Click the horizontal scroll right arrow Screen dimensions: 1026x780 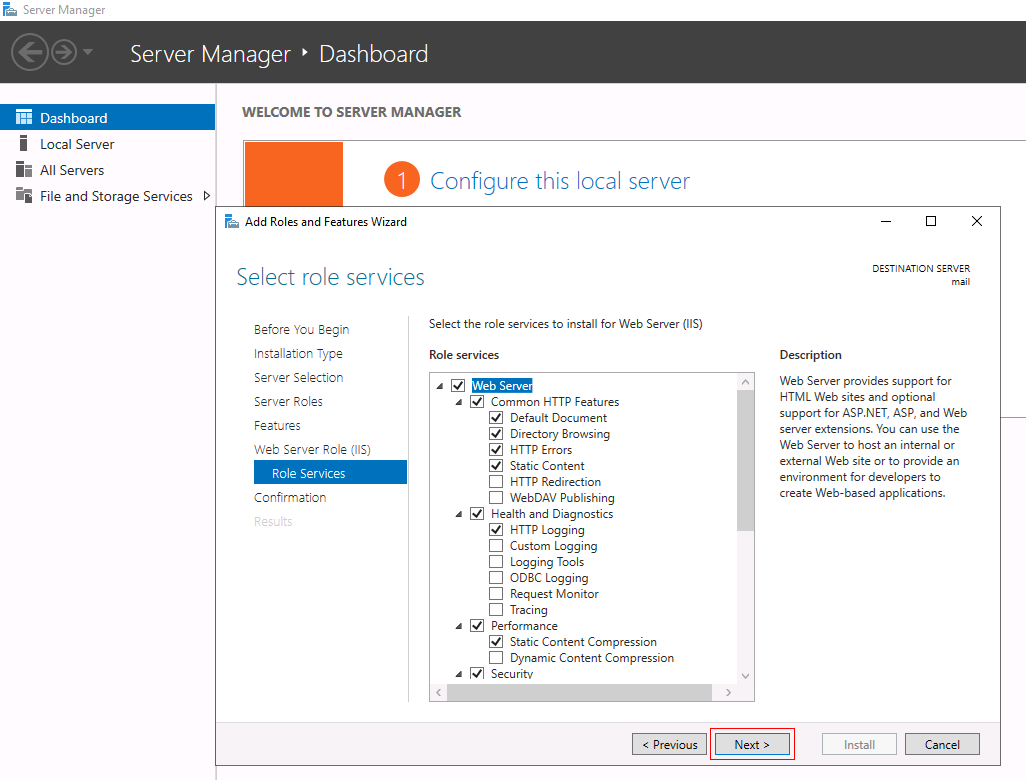[x=728, y=692]
